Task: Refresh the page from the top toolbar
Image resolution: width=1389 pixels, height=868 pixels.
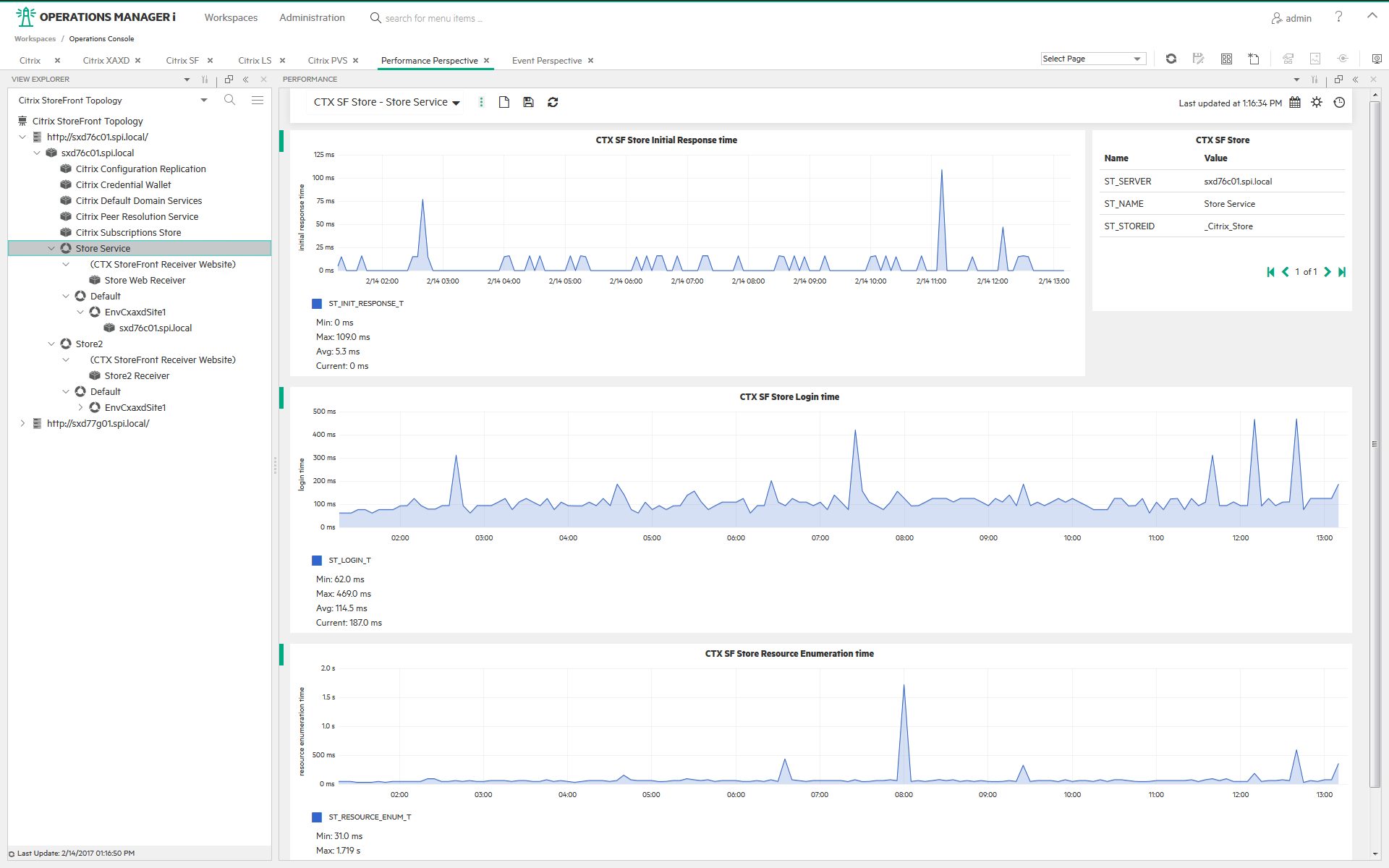Action: pos(1171,59)
